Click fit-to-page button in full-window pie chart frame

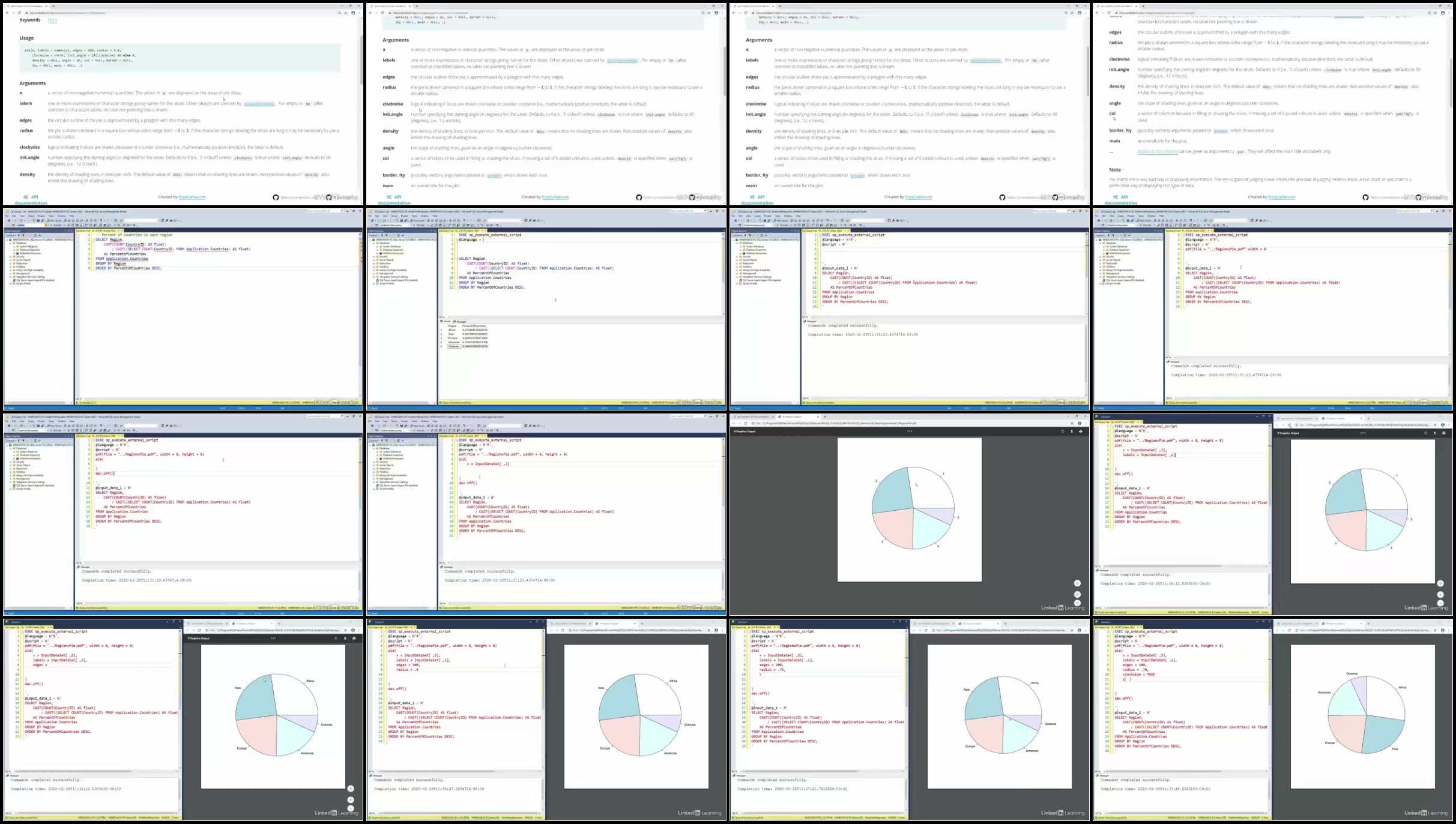(x=1077, y=583)
